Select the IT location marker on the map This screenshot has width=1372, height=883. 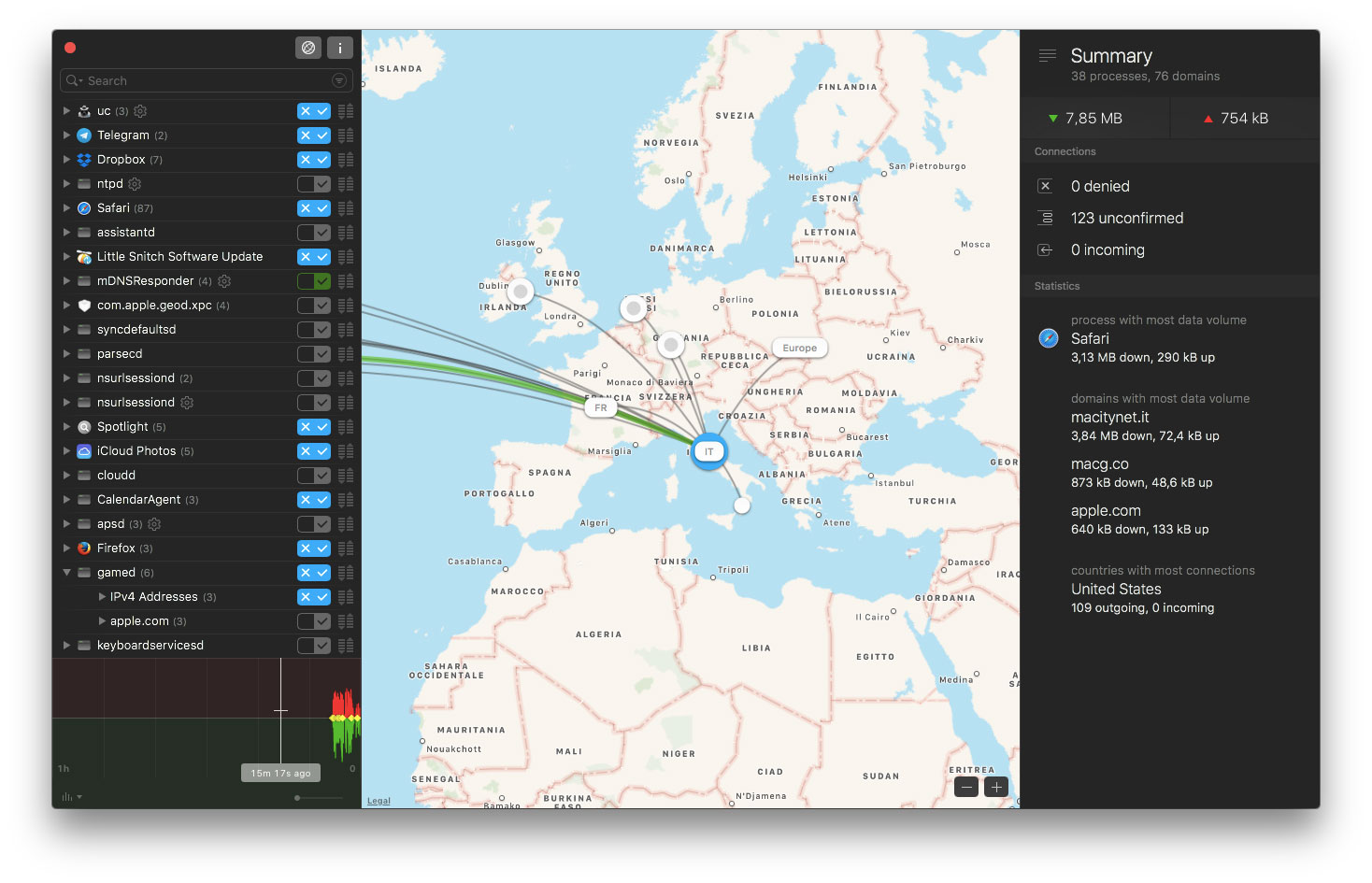[x=709, y=451]
